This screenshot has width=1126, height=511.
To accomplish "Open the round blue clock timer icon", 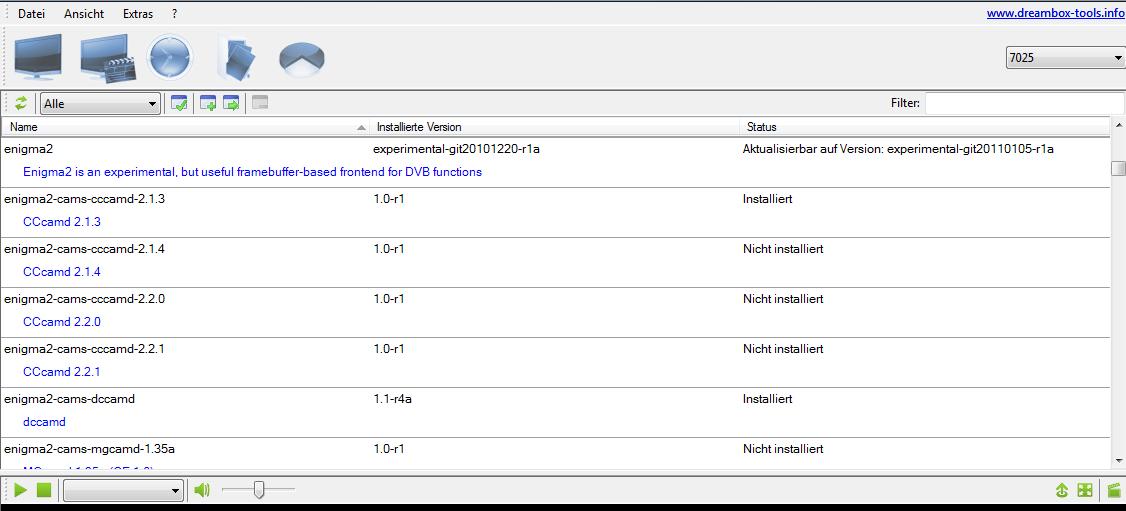I will click(169, 57).
